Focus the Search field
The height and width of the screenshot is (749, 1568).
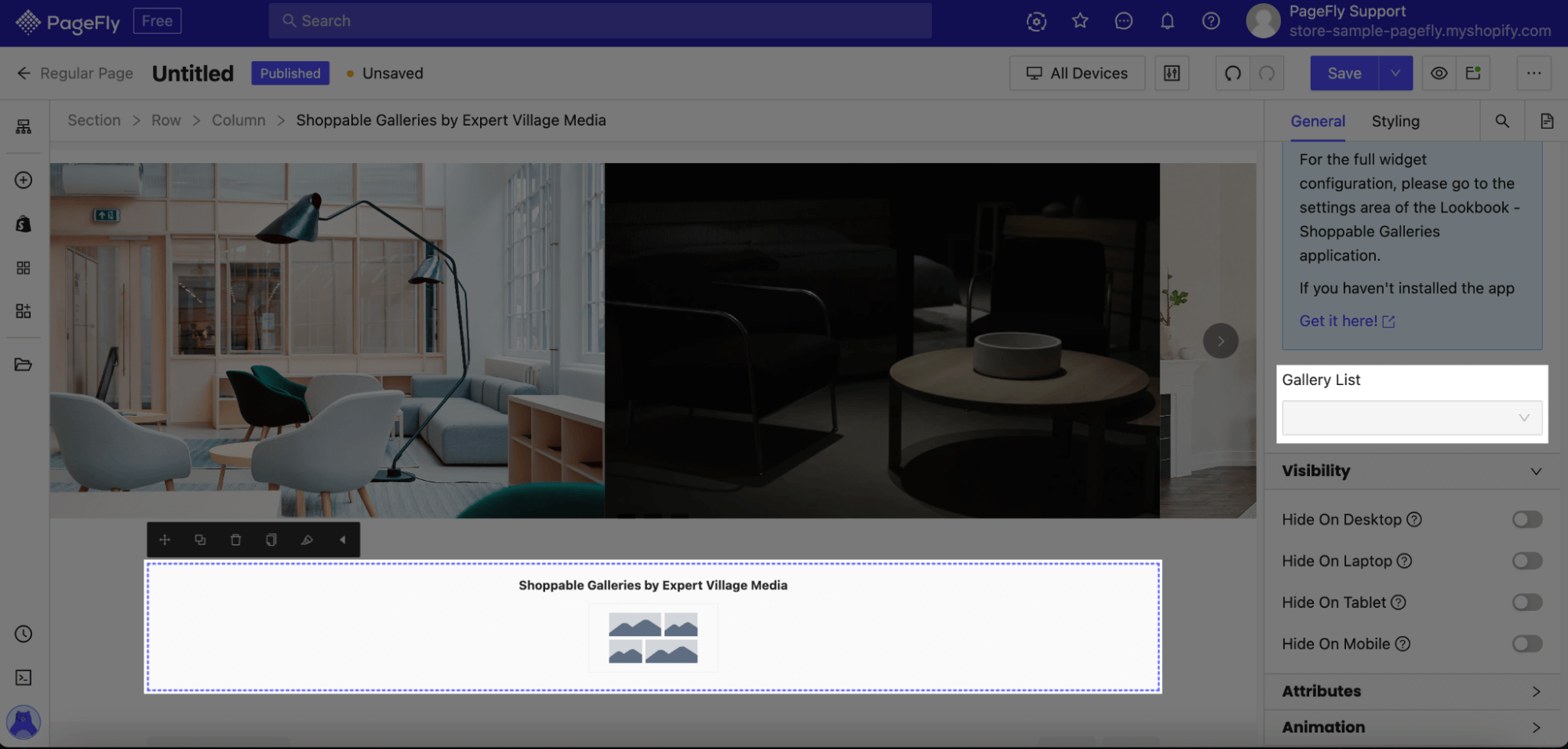(600, 21)
